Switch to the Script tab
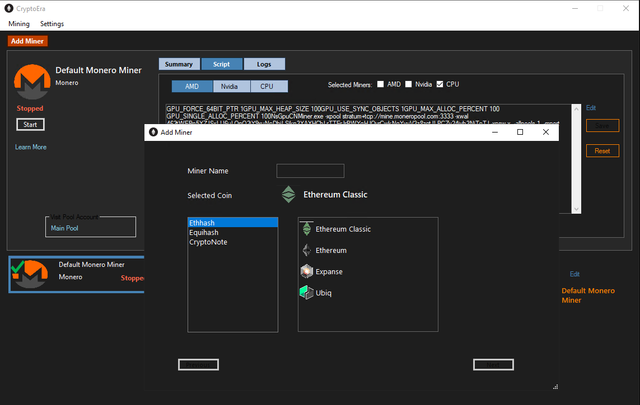The width and height of the screenshot is (640, 405). [x=222, y=64]
